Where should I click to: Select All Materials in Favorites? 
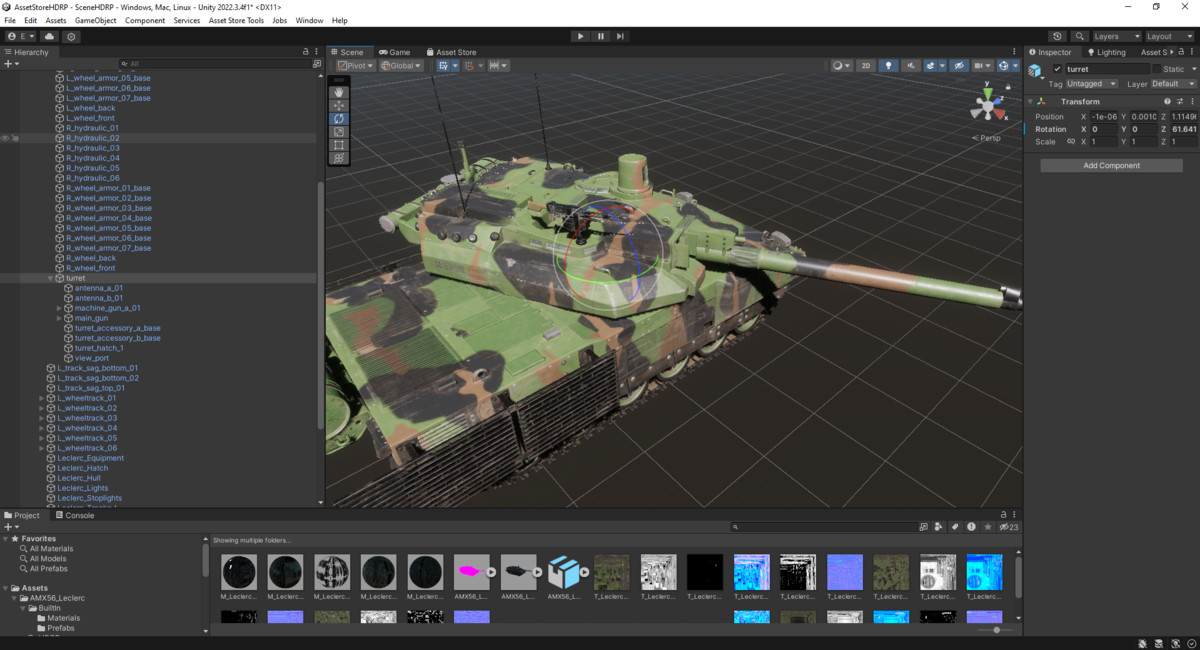click(x=51, y=549)
